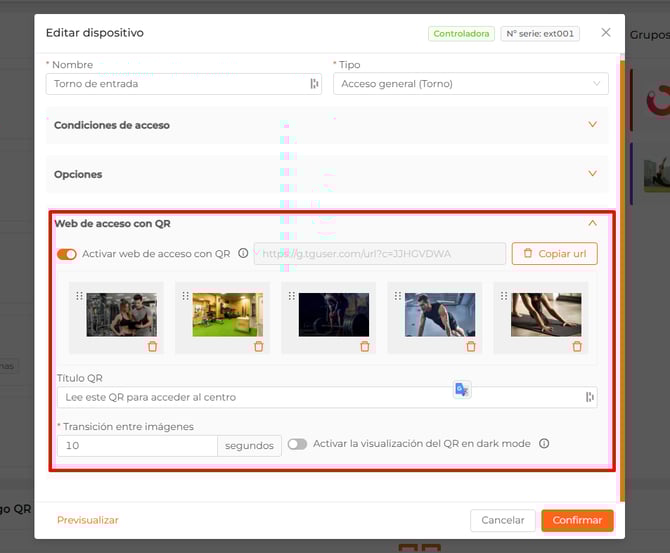Delete the second image using trash icon

pyautogui.click(x=259, y=346)
